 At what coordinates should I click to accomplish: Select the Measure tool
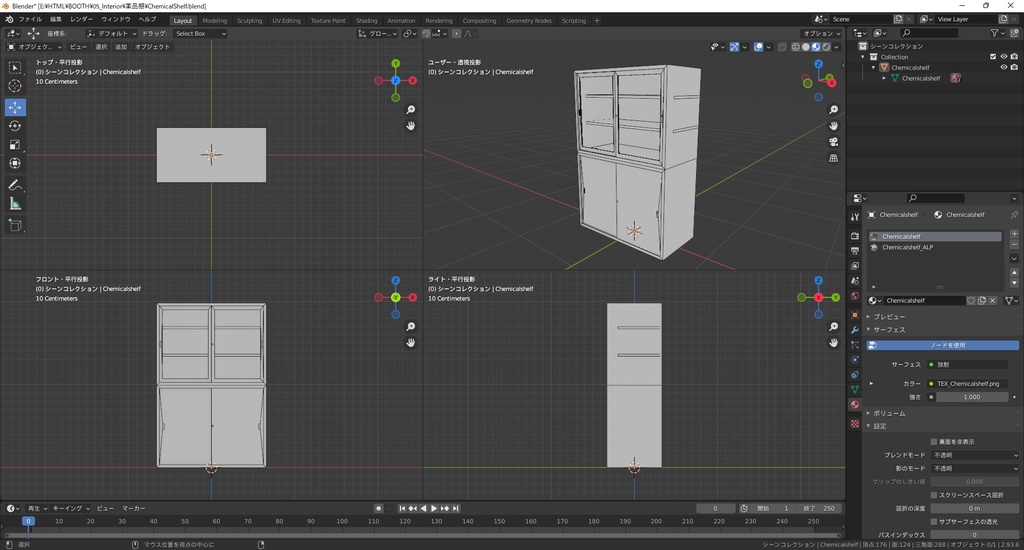point(15,204)
